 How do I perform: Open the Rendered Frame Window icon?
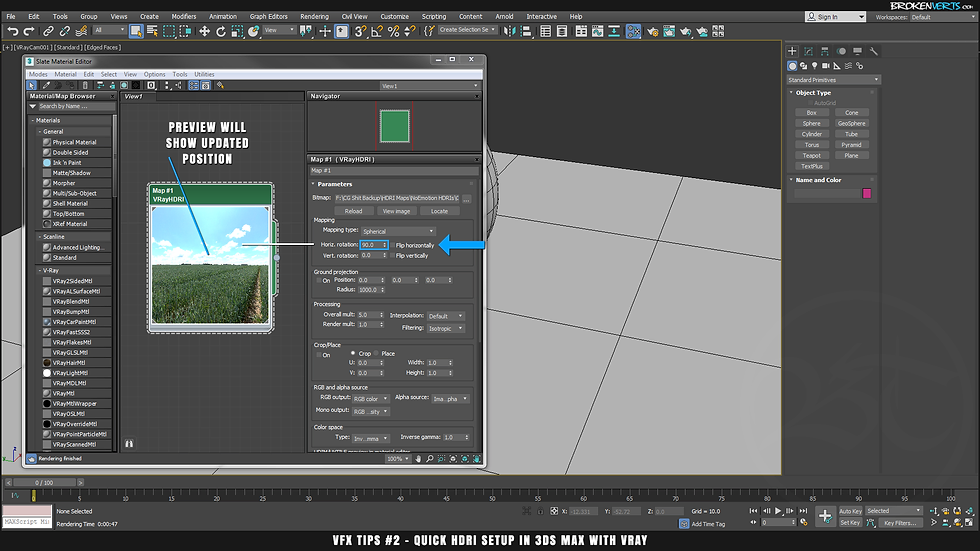click(669, 31)
